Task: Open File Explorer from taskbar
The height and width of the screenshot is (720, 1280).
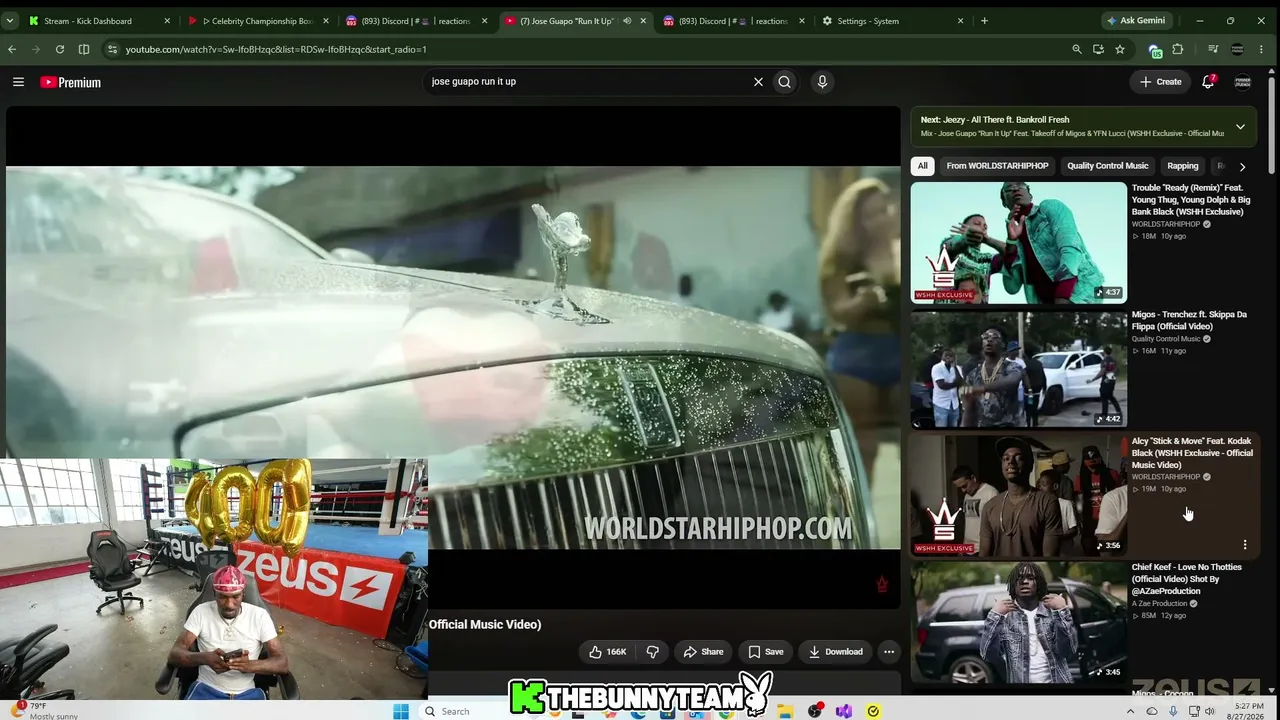Action: 786,711
